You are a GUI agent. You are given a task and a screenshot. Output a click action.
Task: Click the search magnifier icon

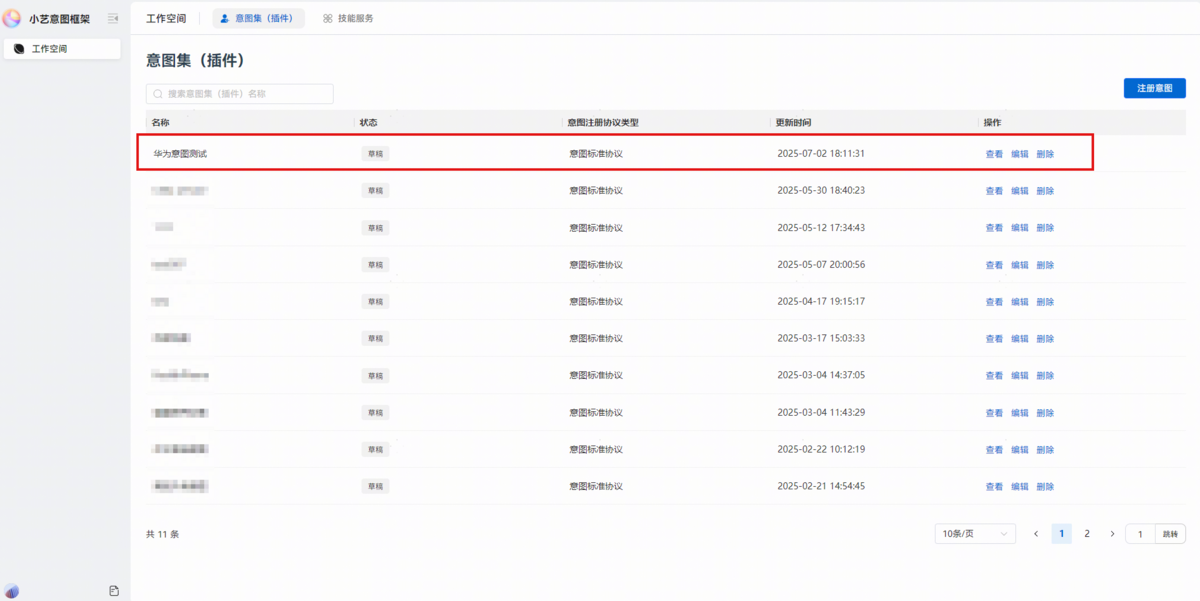click(x=158, y=94)
